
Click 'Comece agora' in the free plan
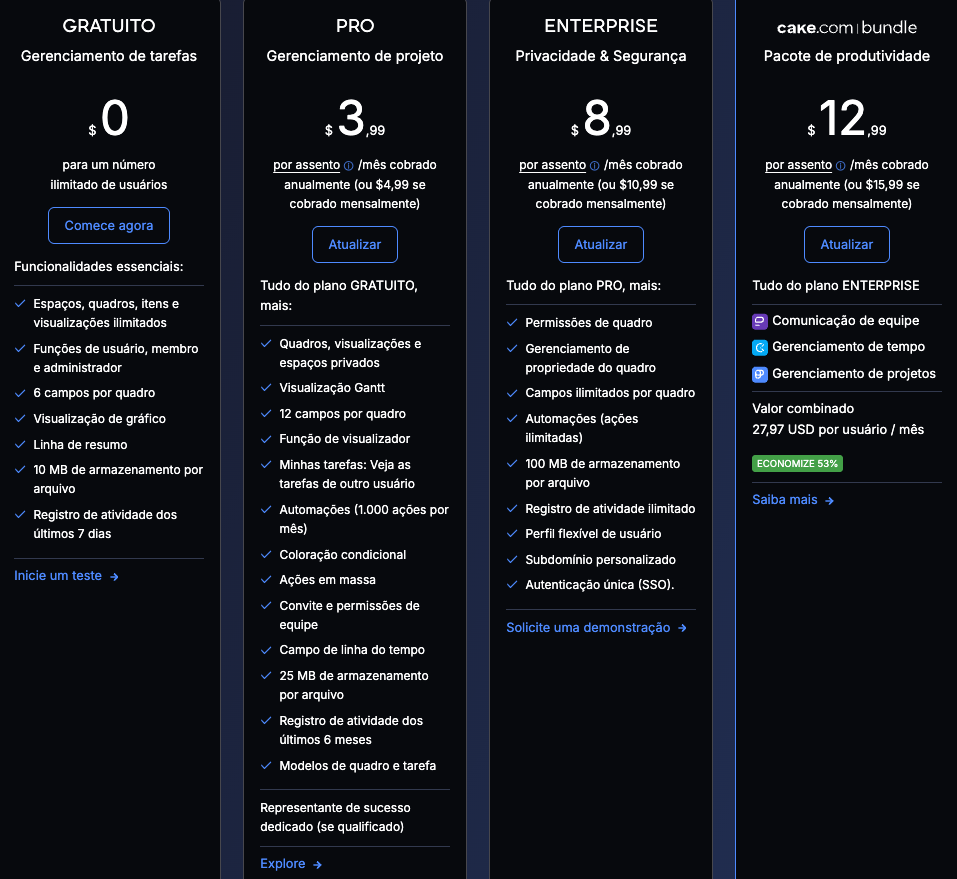point(108,225)
